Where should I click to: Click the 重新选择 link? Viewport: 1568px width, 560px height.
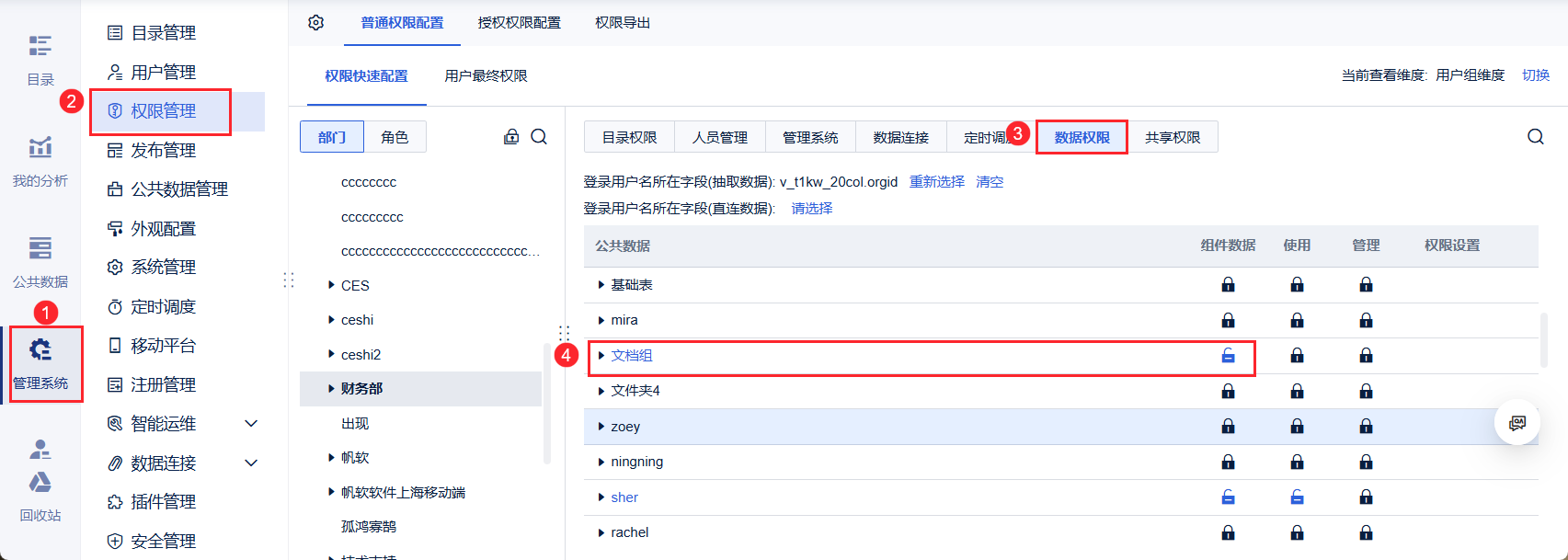[937, 182]
